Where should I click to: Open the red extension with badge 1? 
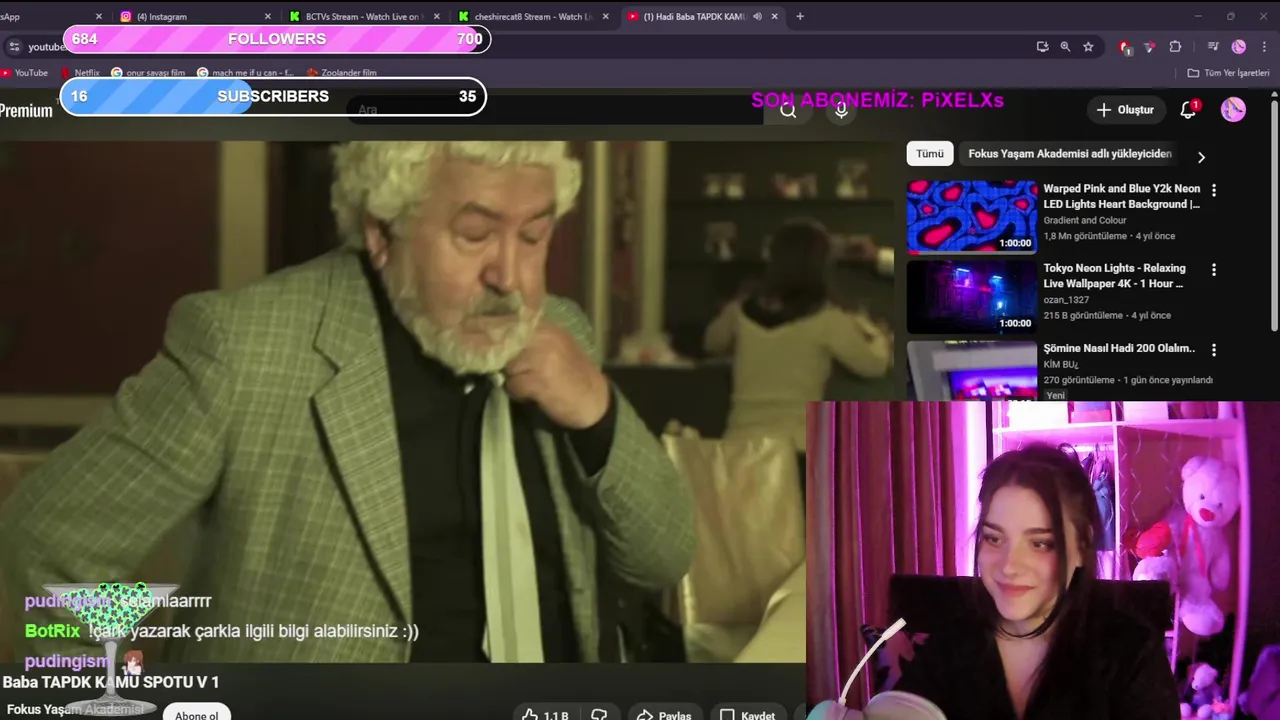[1125, 47]
